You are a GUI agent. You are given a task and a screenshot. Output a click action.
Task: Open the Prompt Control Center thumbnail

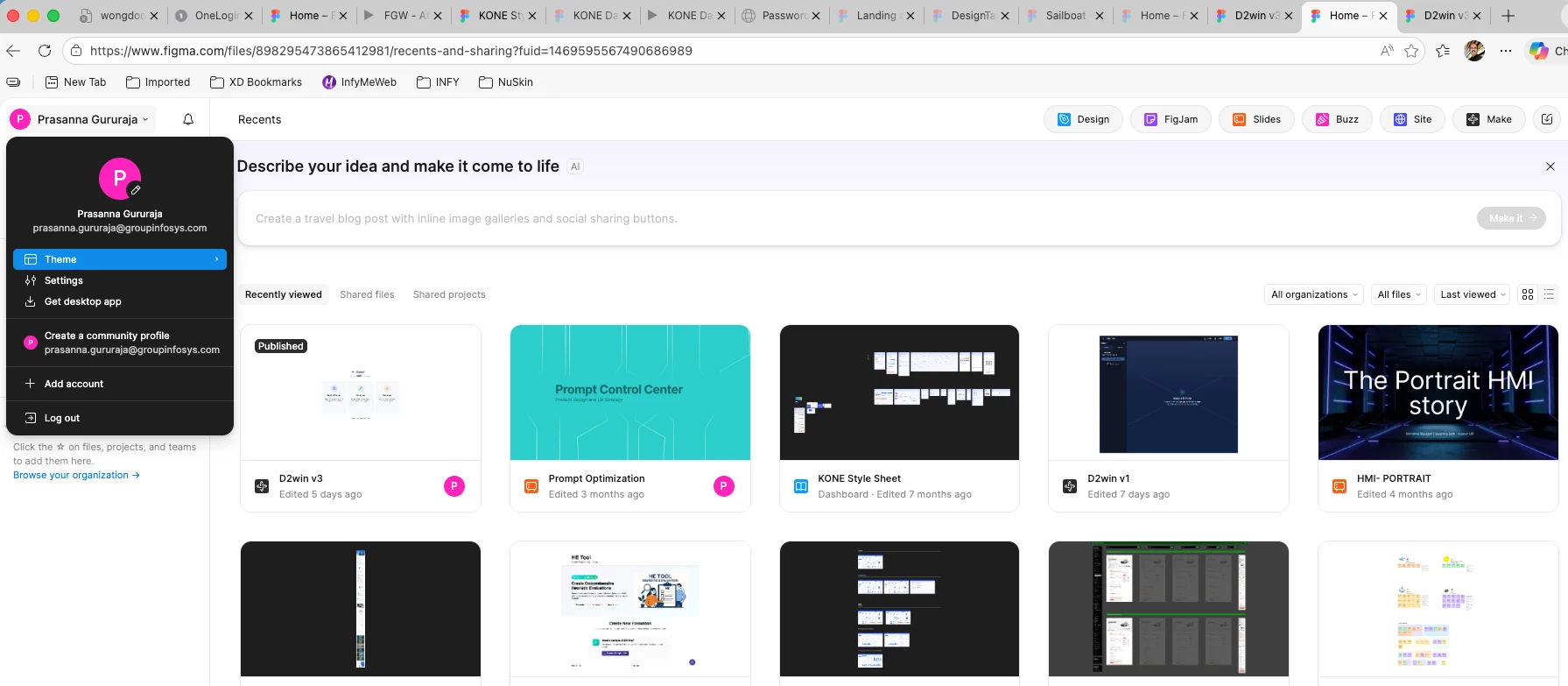pyautogui.click(x=630, y=393)
